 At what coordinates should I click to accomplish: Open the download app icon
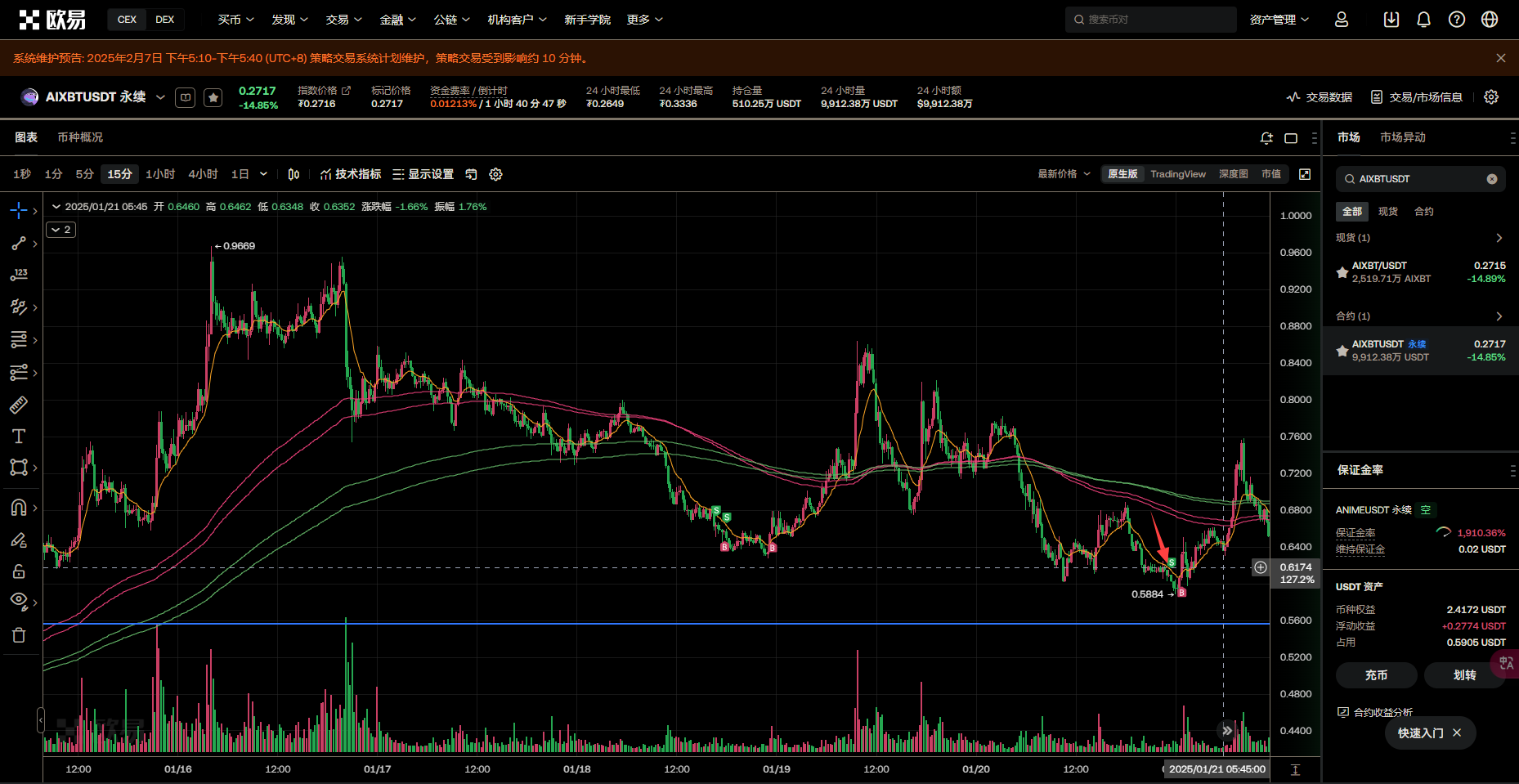1391,20
